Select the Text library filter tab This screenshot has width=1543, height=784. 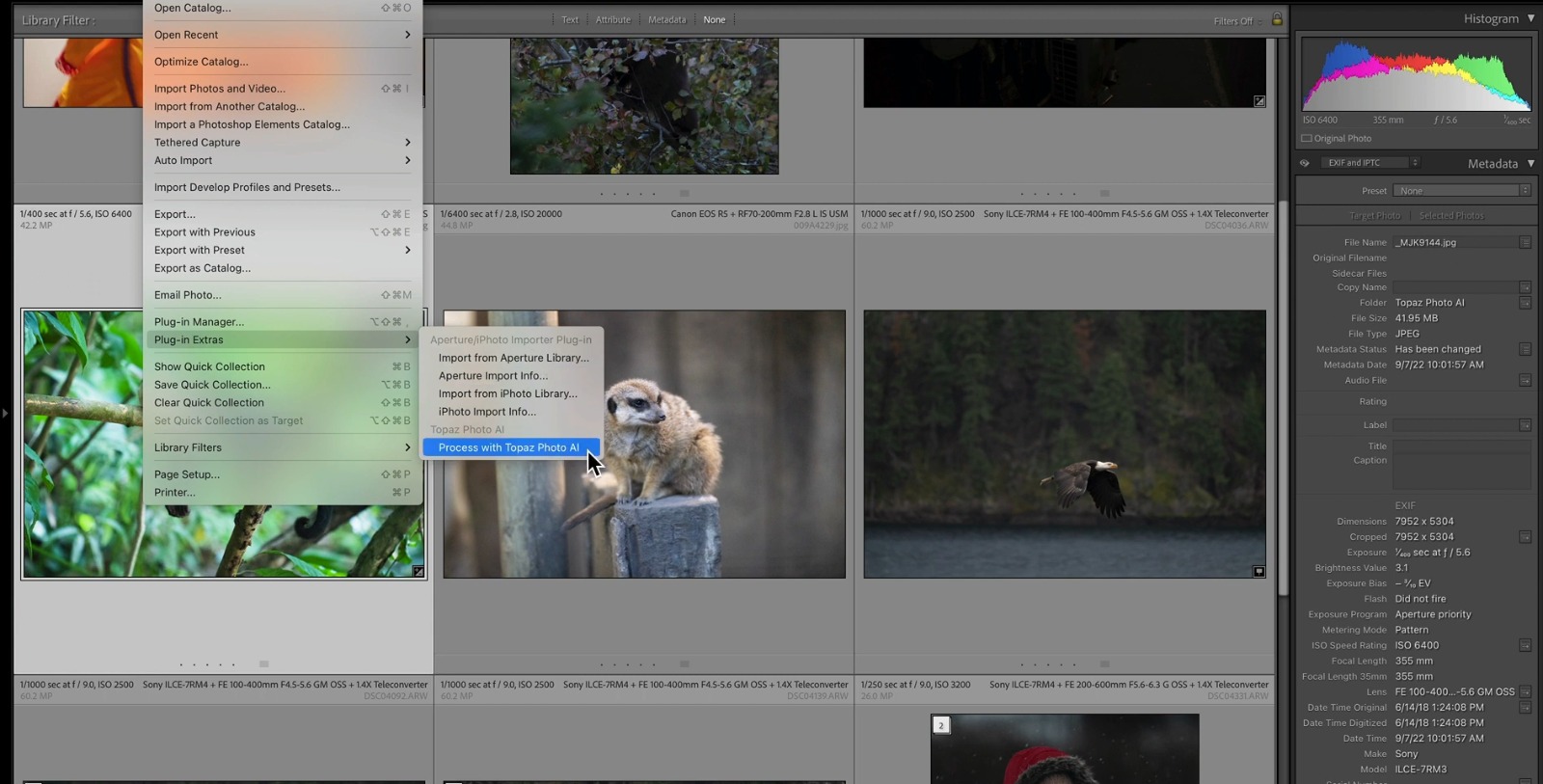point(570,19)
